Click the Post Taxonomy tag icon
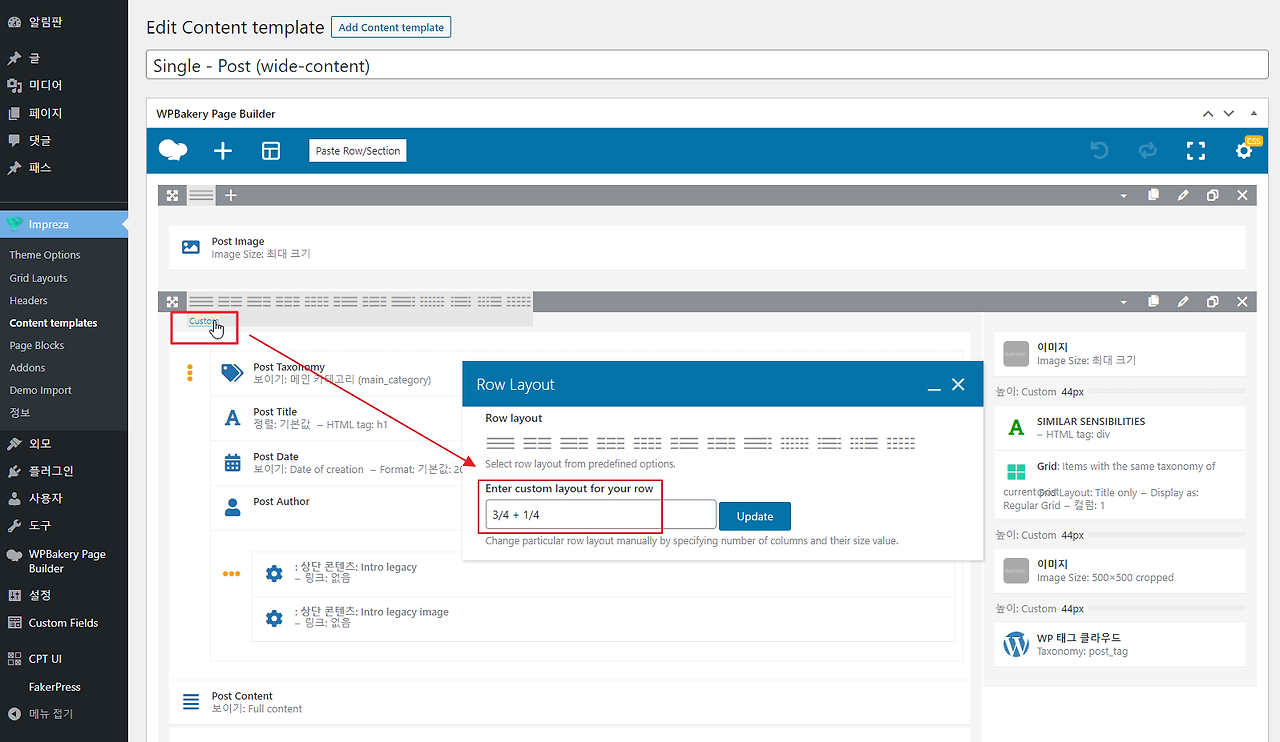Screen dimensions: 1280x742 232,373
